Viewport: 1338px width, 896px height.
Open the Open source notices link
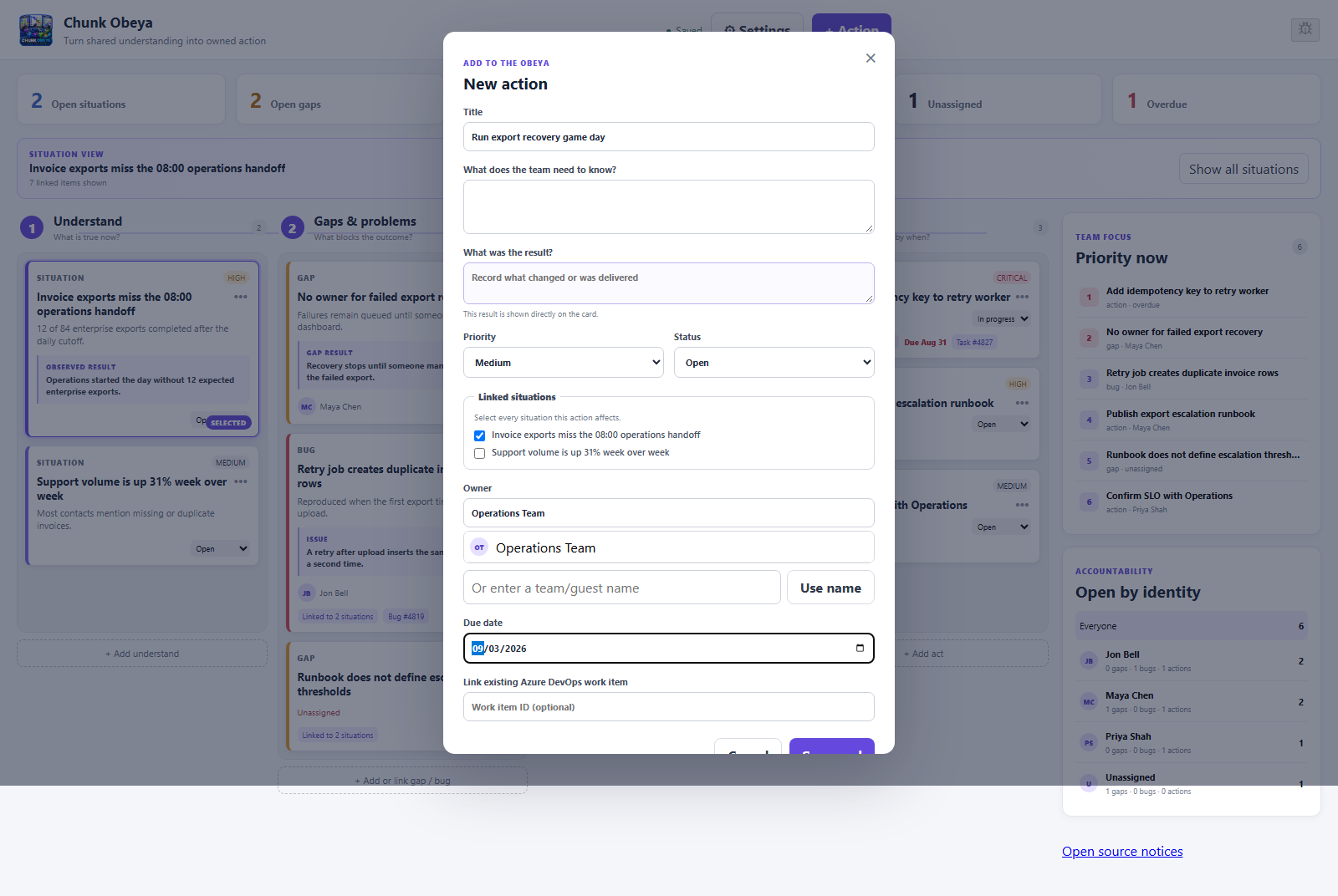tap(1122, 852)
